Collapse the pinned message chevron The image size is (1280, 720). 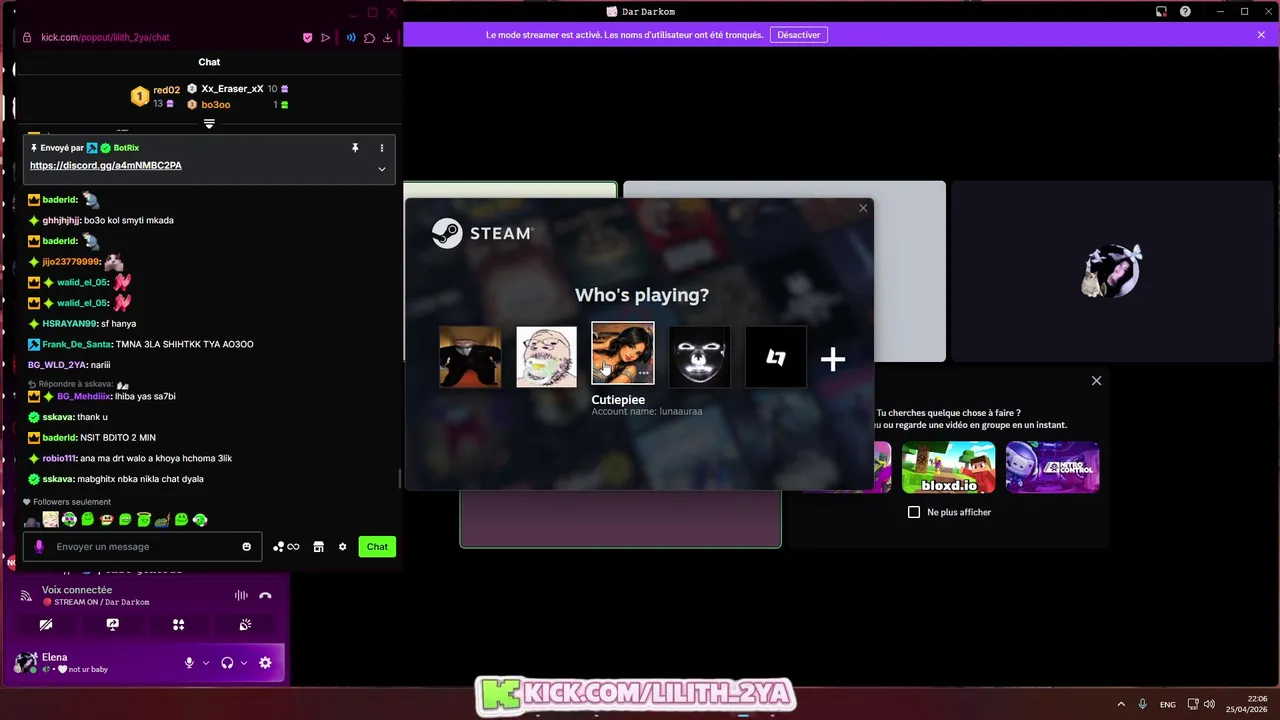382,169
